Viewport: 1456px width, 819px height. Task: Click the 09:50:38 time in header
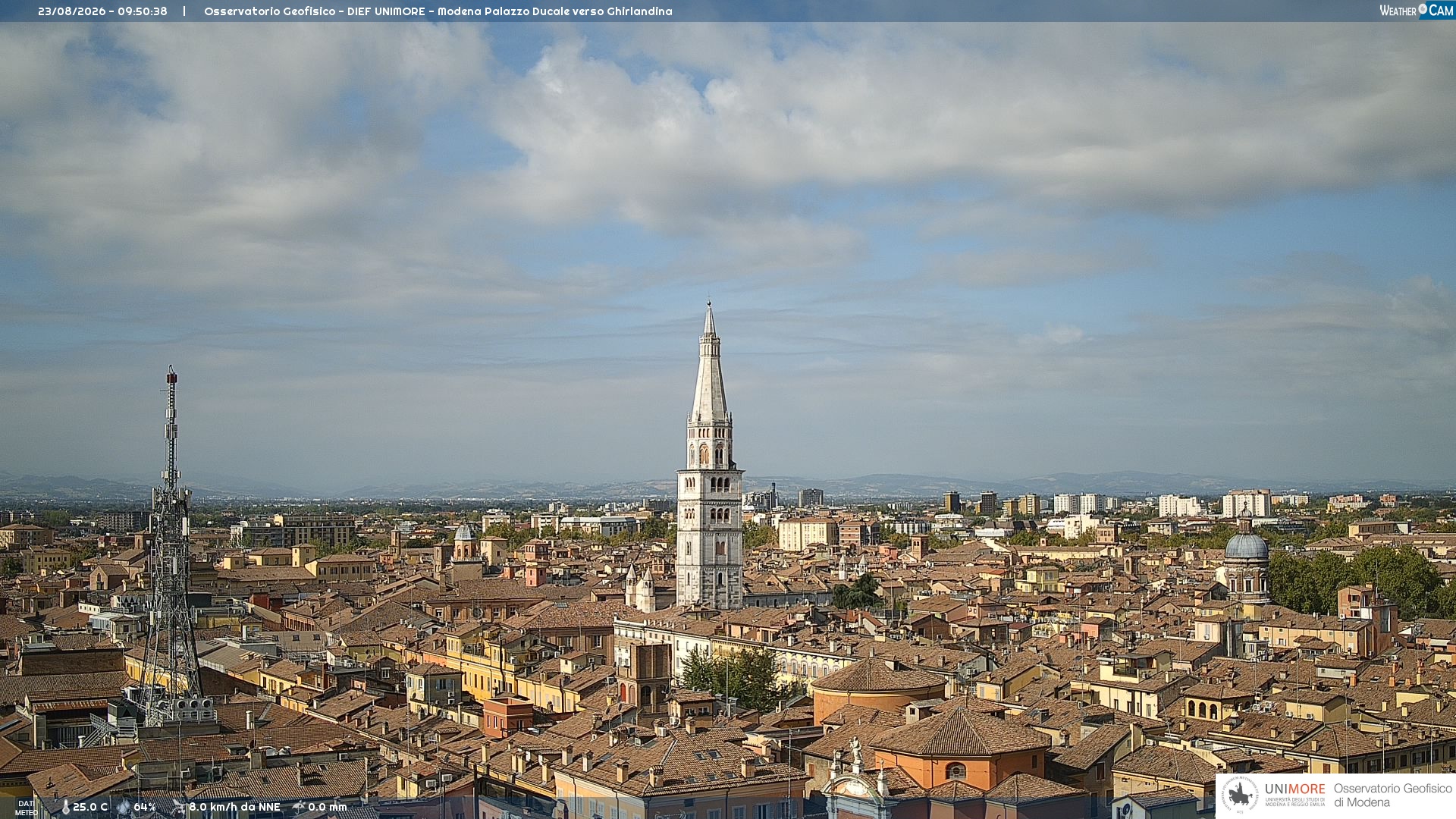pos(142,11)
